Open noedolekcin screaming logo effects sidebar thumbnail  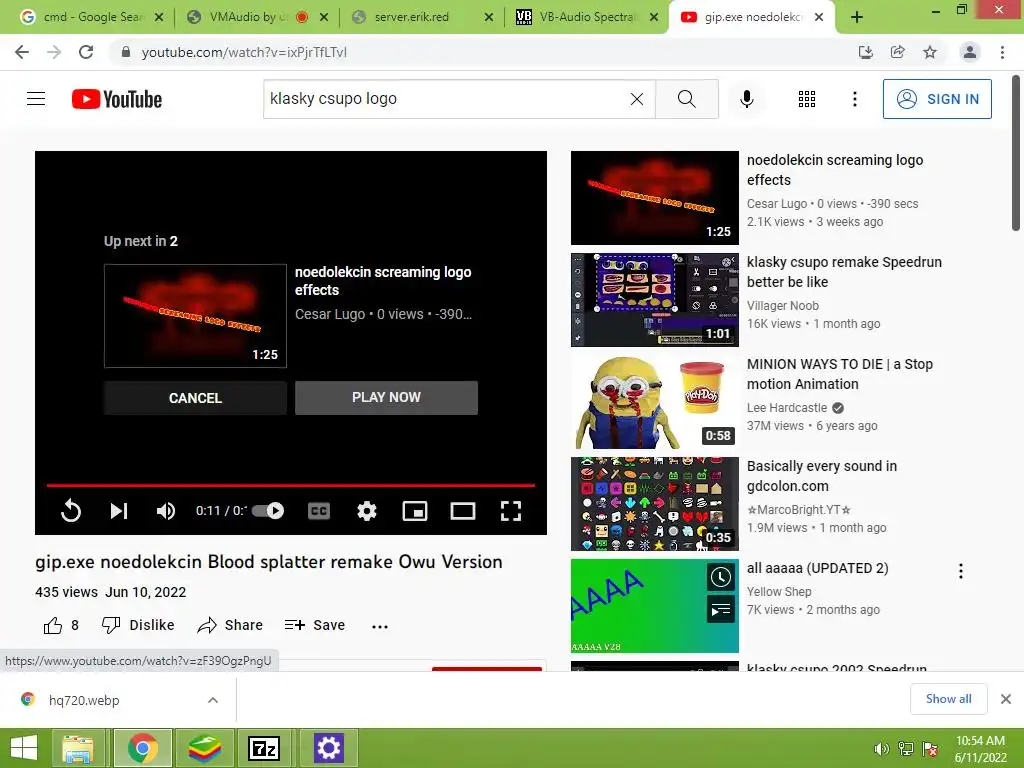[654, 198]
